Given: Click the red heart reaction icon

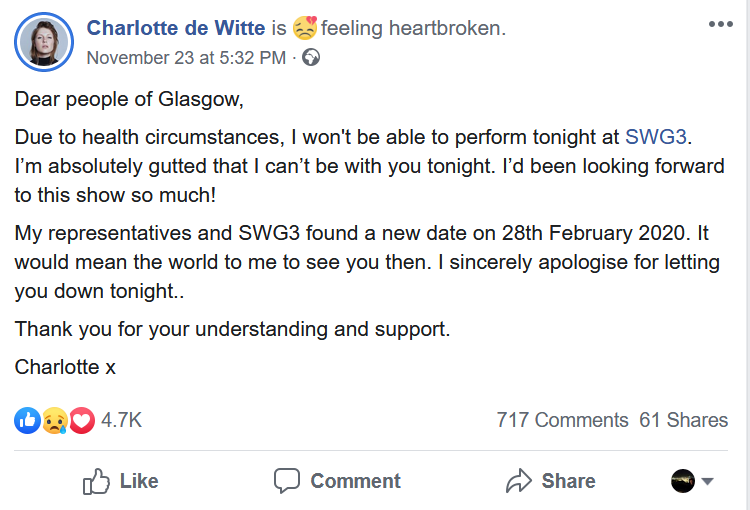Looking at the screenshot, I should [x=81, y=421].
